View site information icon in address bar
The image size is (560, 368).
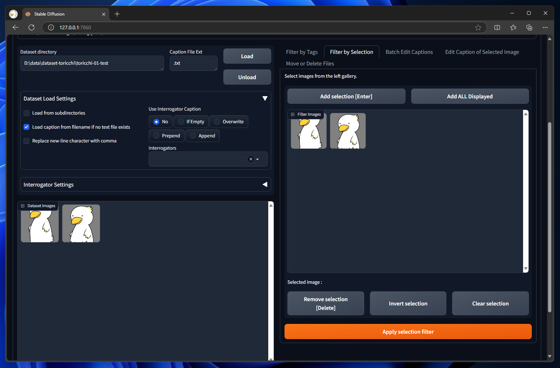point(51,28)
